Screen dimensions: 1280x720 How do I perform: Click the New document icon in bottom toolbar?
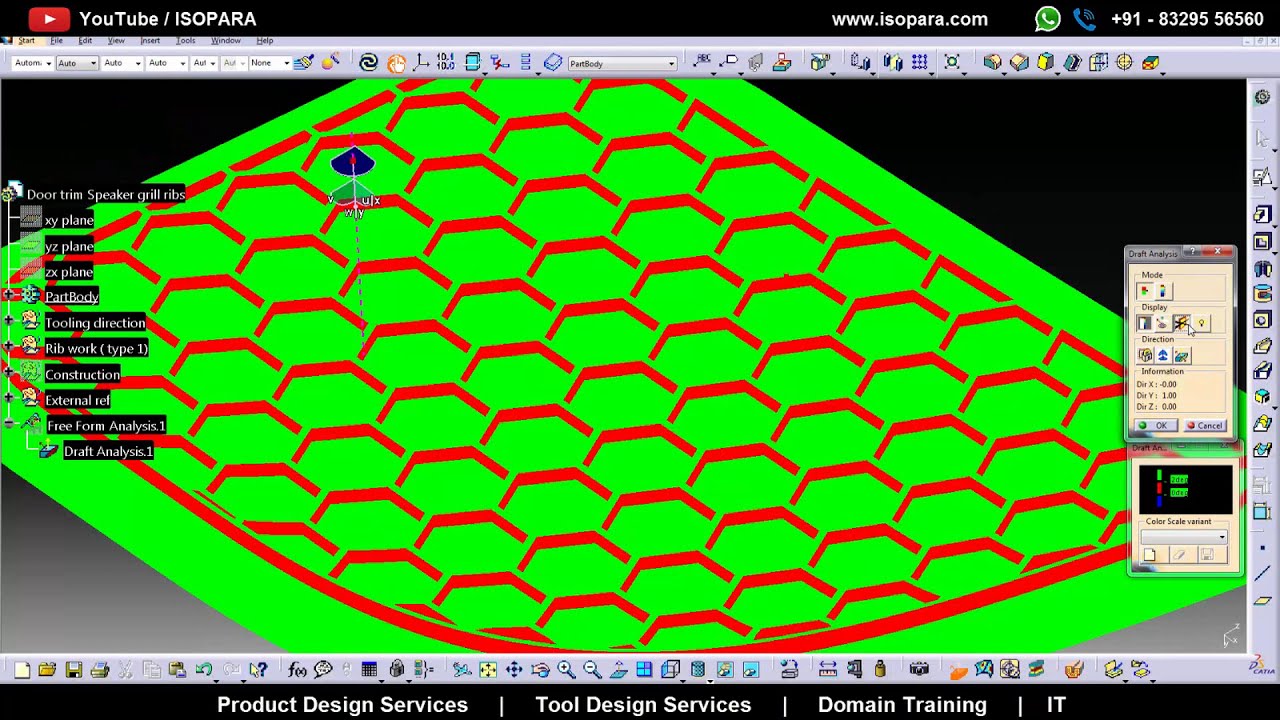[x=21, y=670]
